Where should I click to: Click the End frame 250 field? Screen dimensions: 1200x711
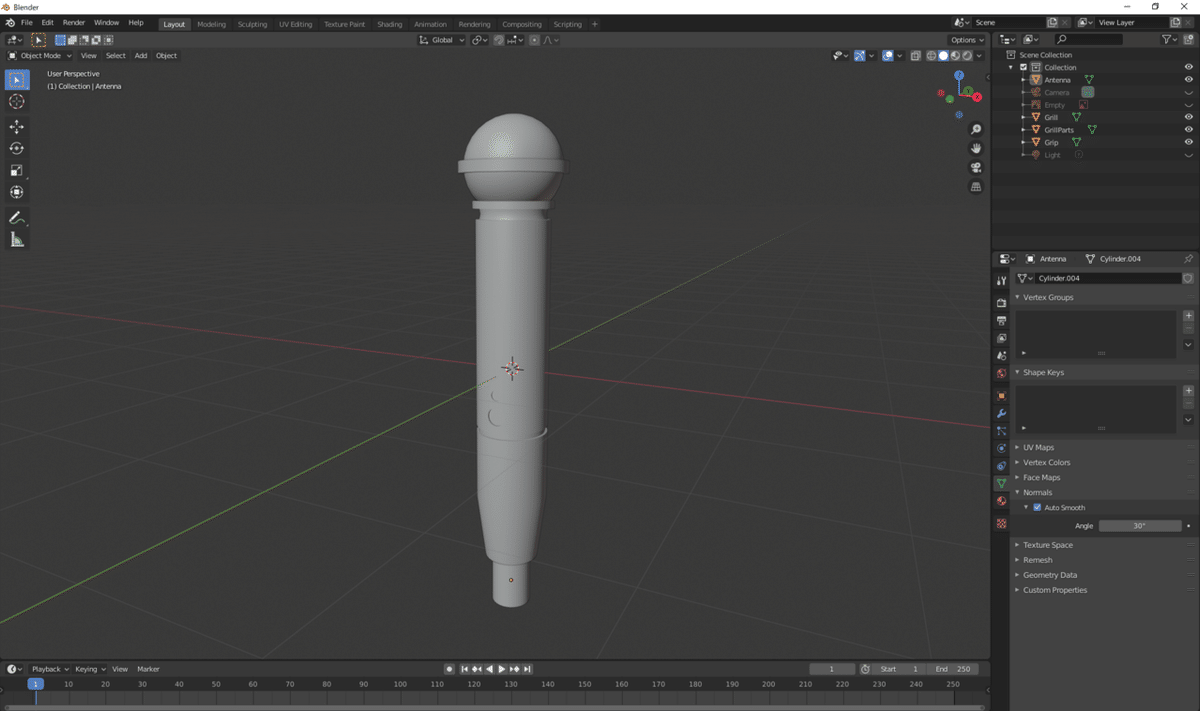tap(952, 669)
